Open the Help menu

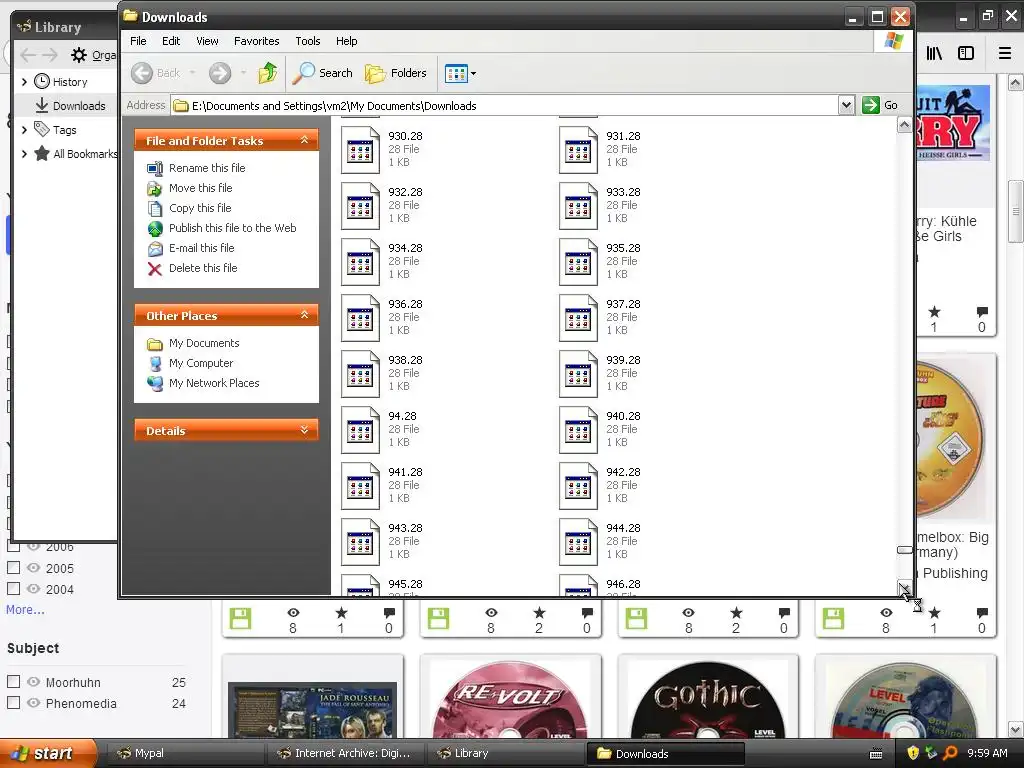[347, 41]
